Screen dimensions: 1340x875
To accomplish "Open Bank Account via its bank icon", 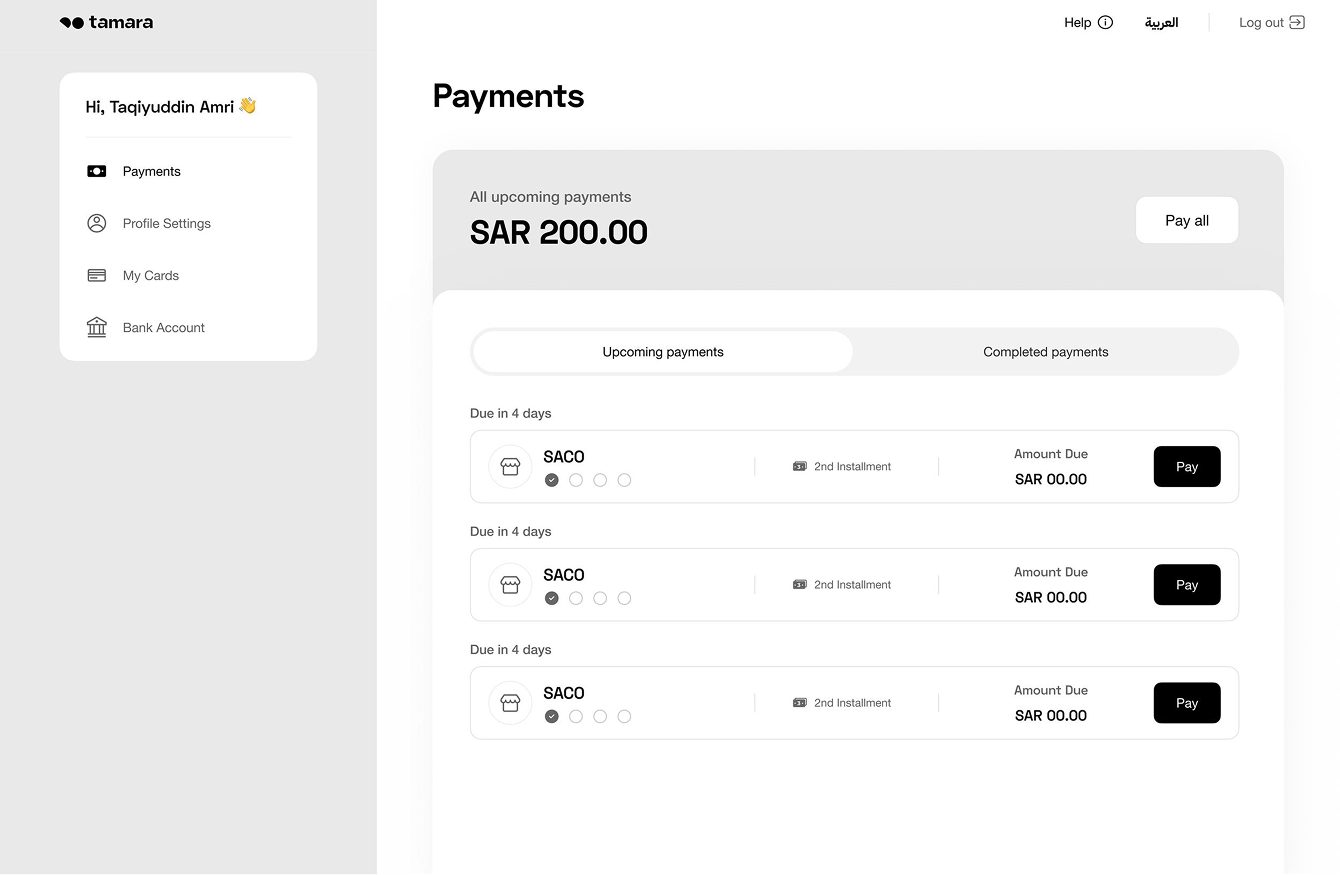I will tap(97, 327).
